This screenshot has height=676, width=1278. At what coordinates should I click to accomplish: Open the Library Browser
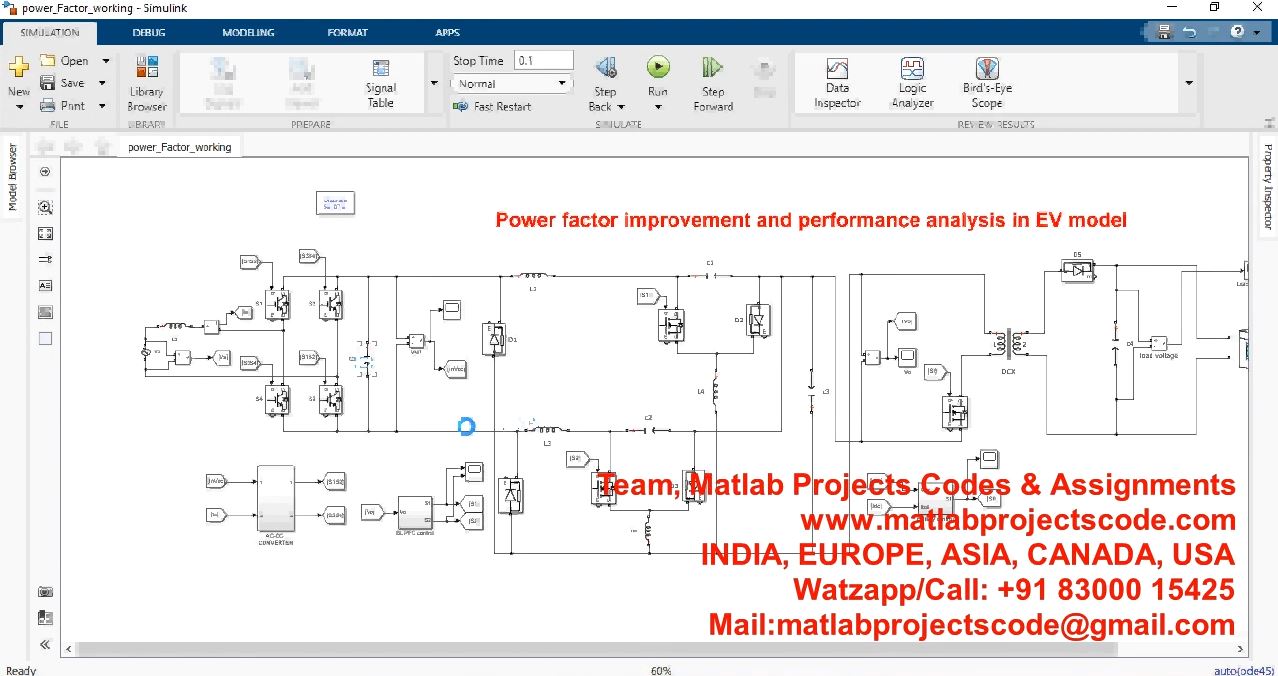[x=146, y=83]
